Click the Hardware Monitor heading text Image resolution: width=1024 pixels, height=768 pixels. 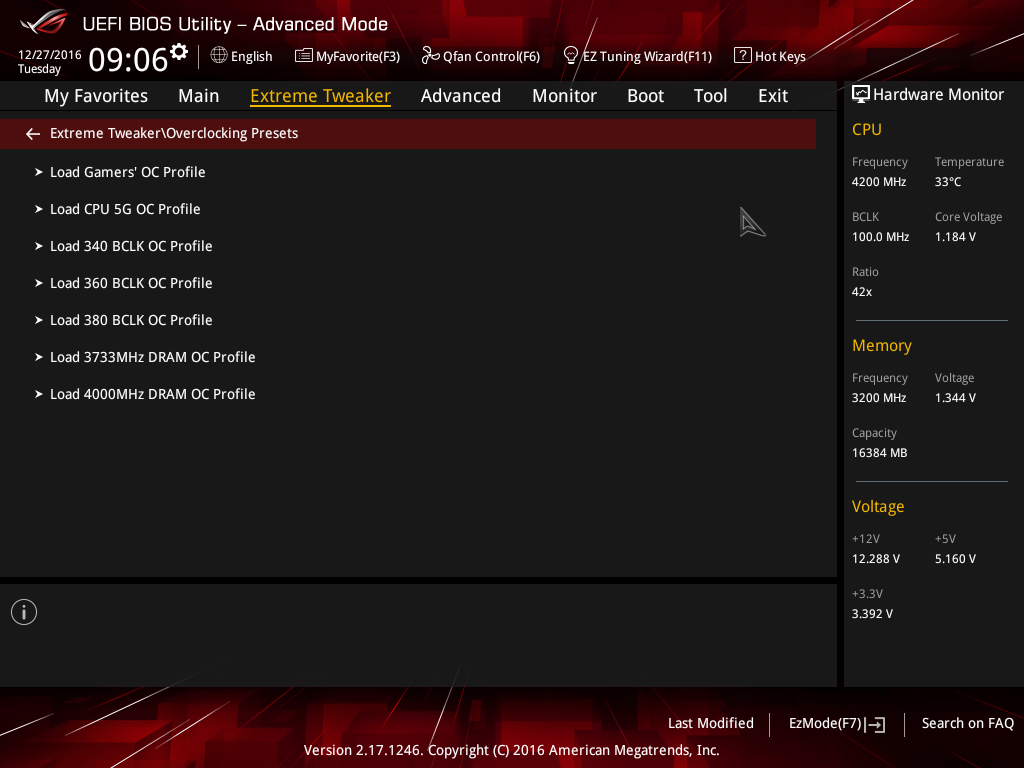click(938, 95)
